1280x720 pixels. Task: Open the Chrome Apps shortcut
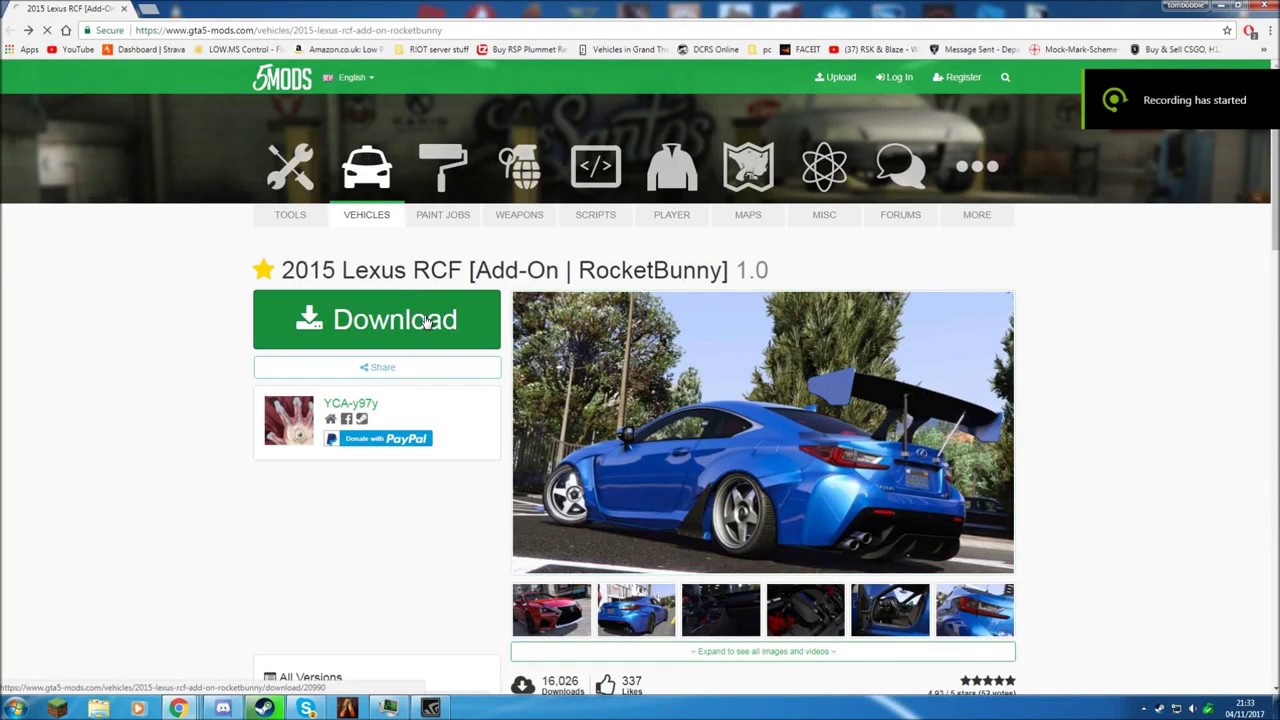tap(23, 49)
